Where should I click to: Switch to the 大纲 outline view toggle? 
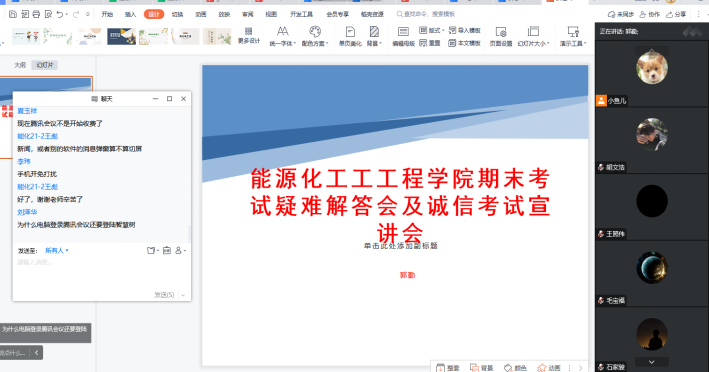click(x=20, y=65)
